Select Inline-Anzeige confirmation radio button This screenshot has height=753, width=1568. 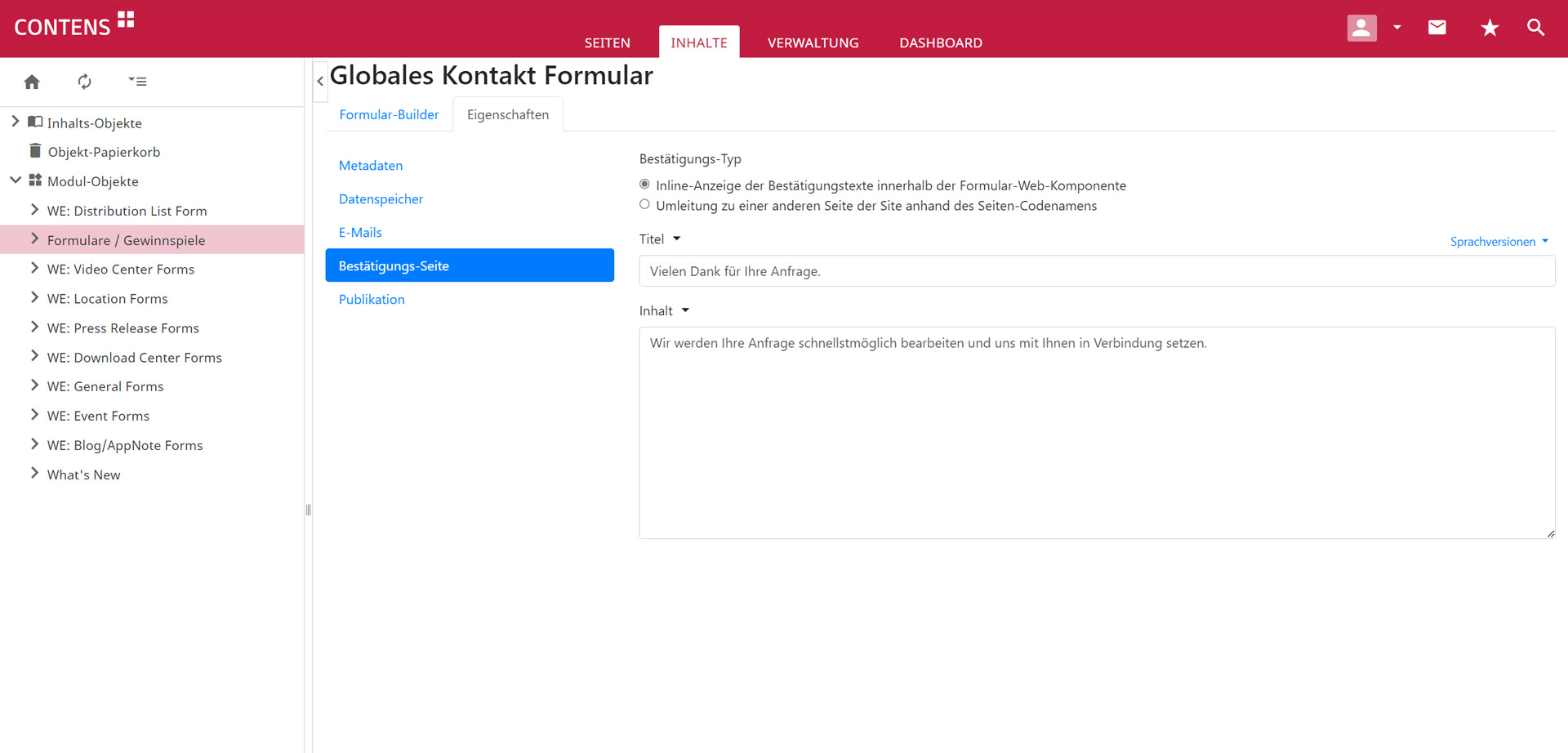pos(644,185)
